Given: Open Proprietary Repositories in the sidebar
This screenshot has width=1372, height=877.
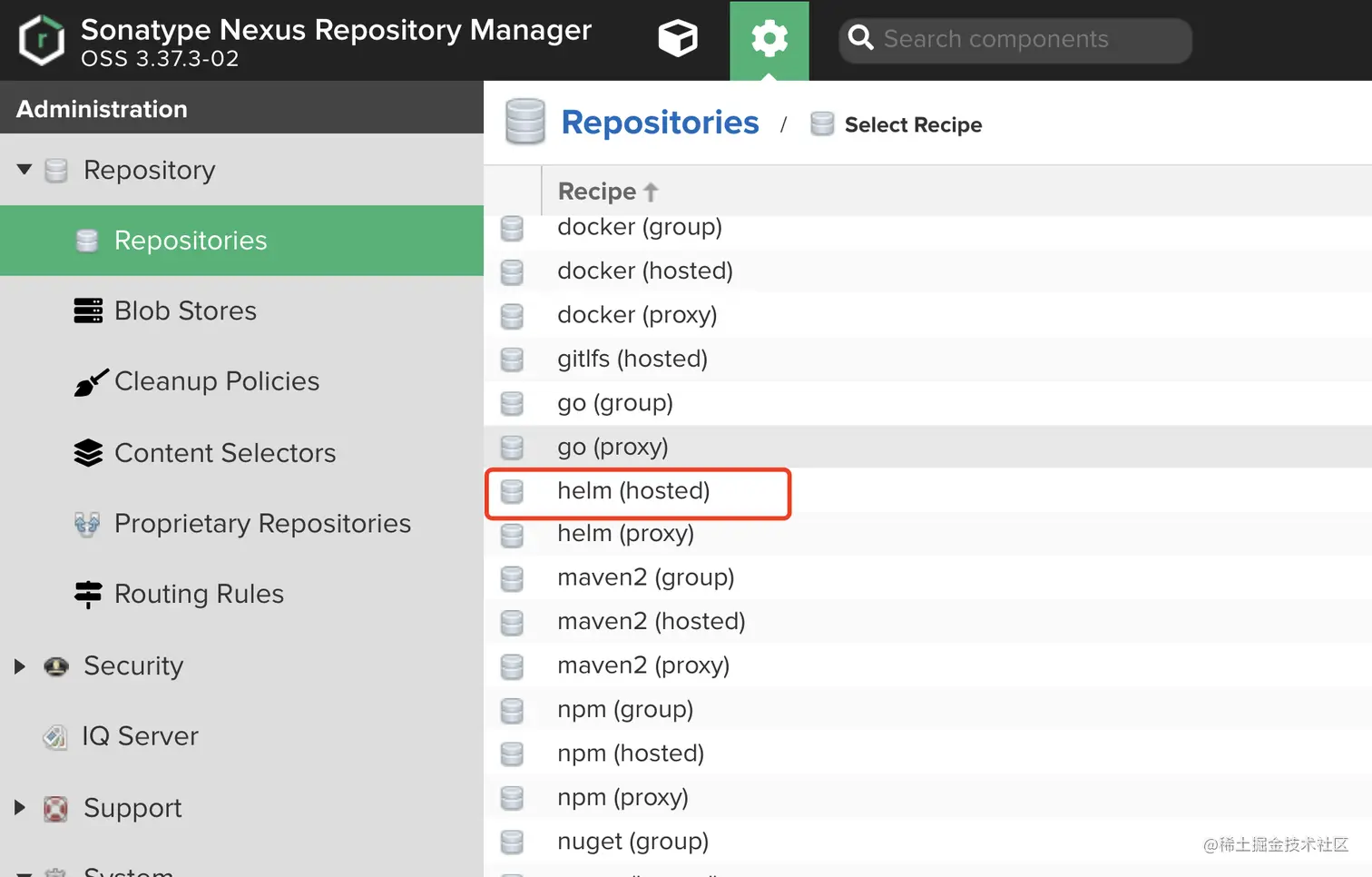Looking at the screenshot, I should click(241, 523).
